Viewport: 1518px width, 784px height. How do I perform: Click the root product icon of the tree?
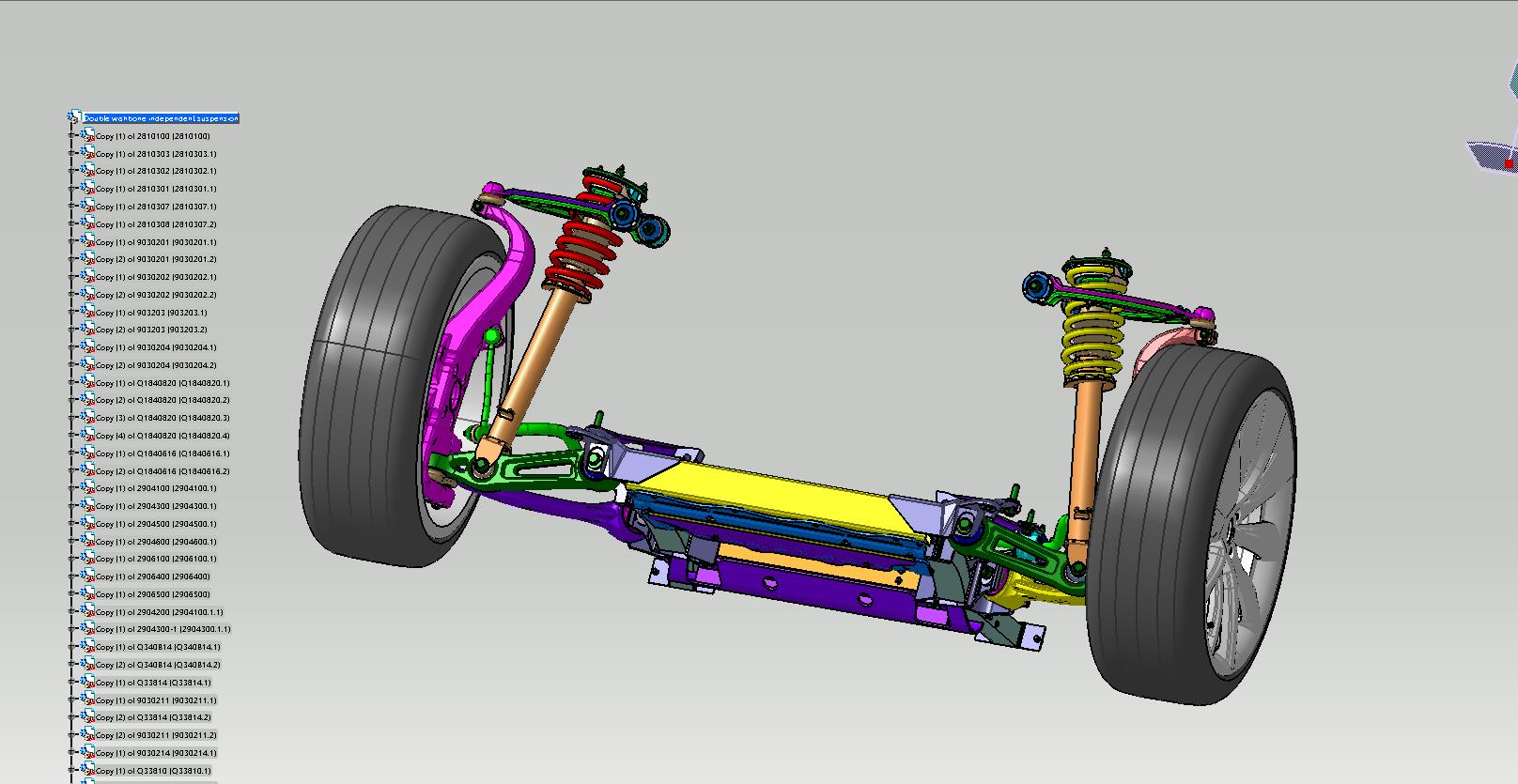[x=75, y=117]
